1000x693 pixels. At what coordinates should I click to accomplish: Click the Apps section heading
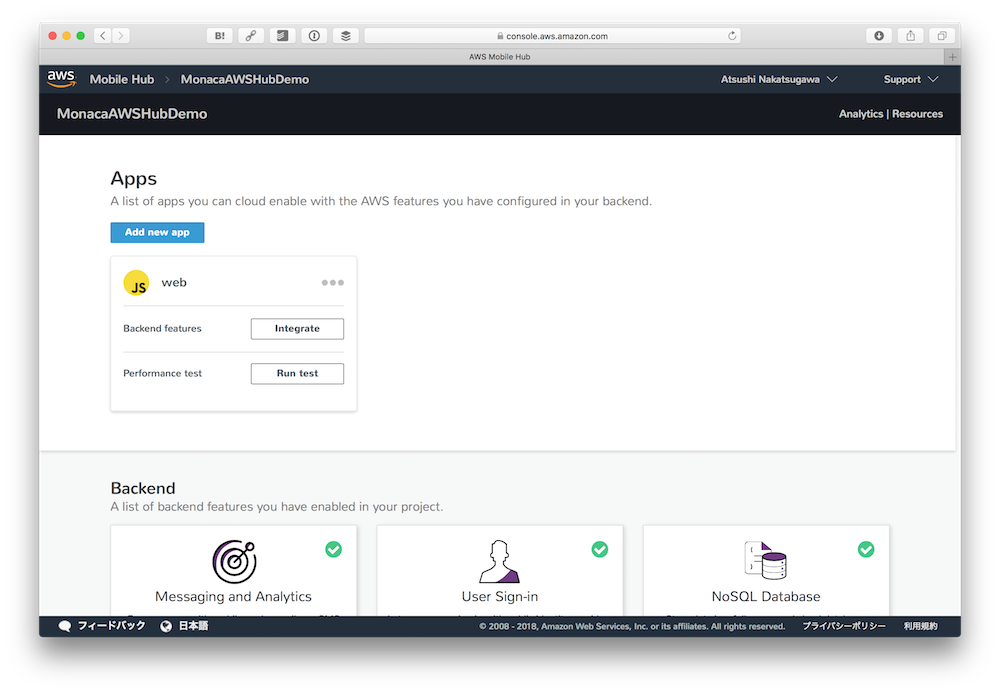tap(133, 179)
